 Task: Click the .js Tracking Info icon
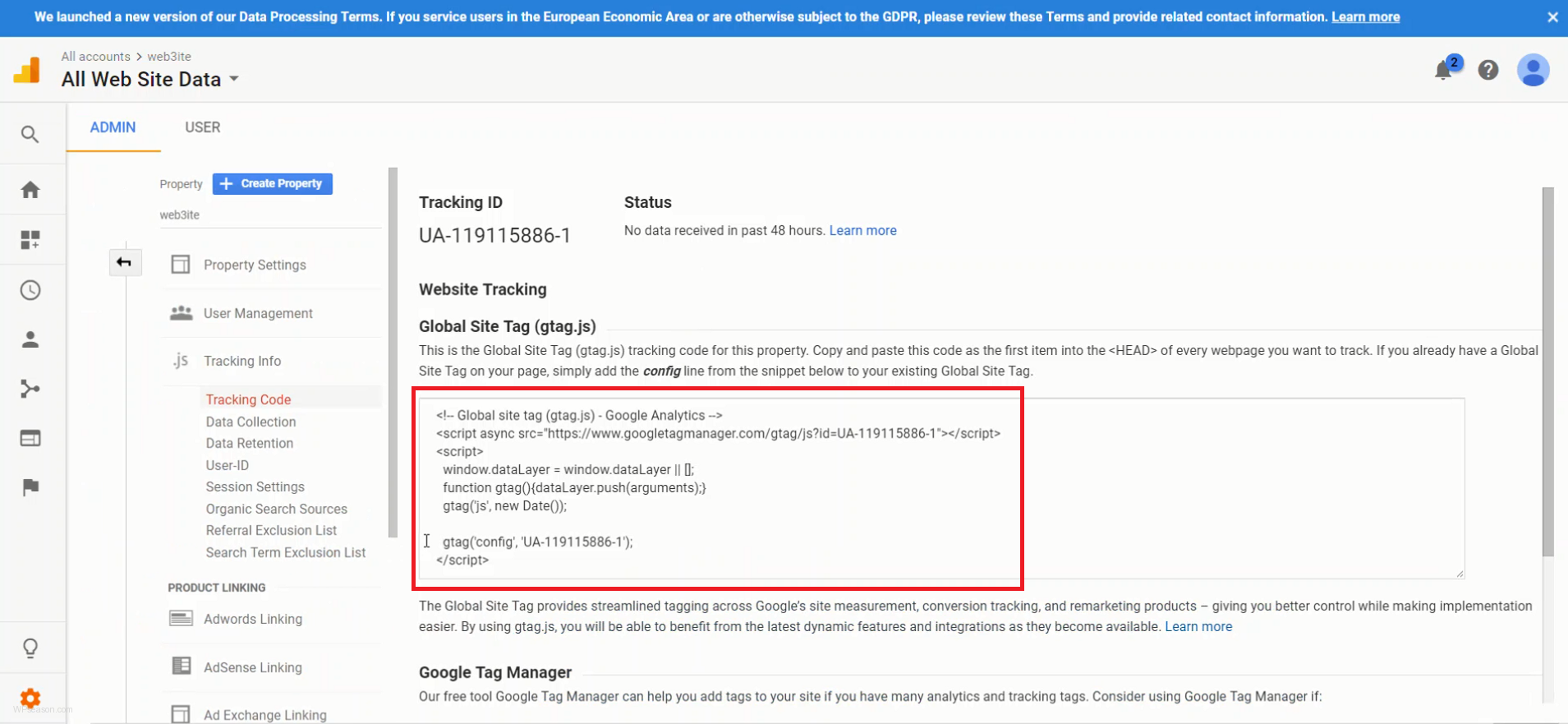[181, 361]
